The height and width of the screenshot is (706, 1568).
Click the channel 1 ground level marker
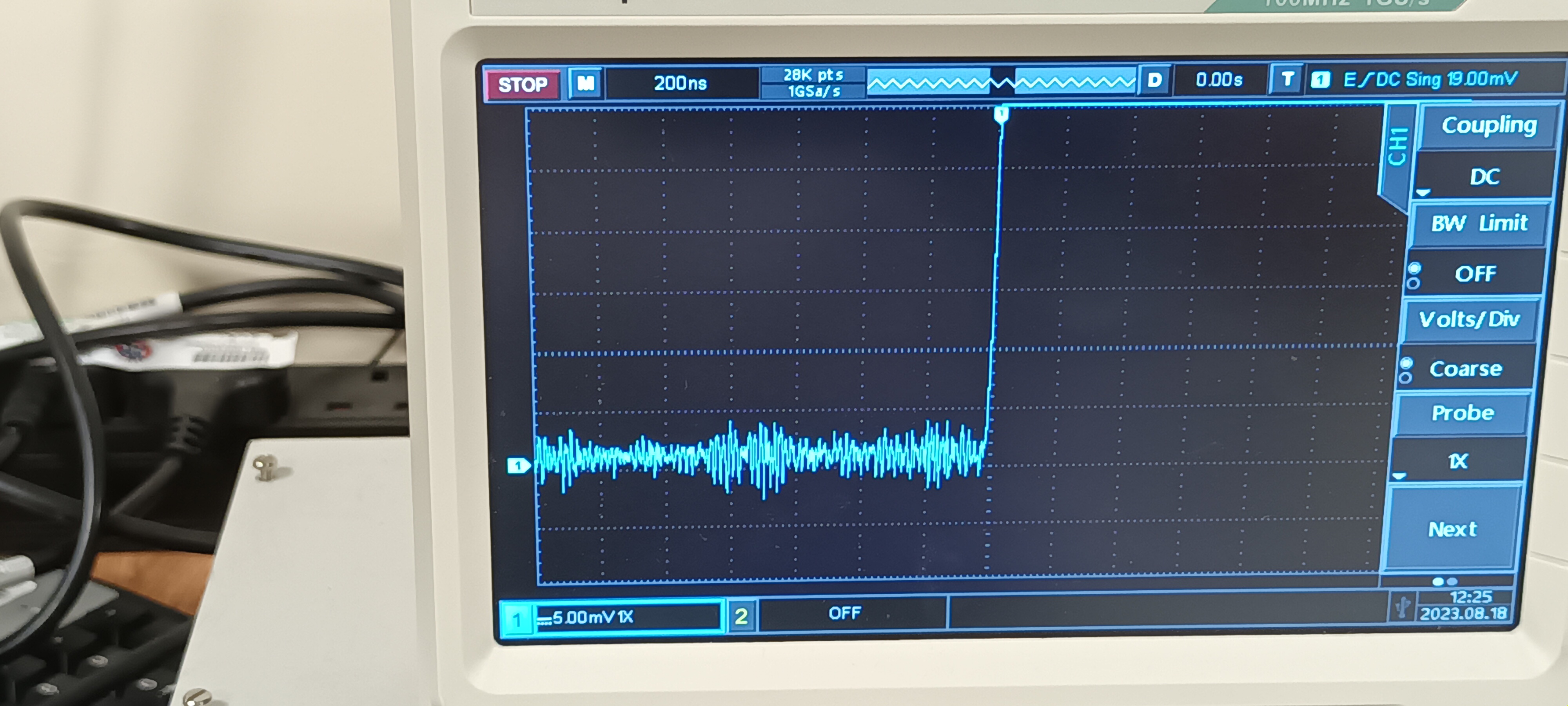[518, 466]
